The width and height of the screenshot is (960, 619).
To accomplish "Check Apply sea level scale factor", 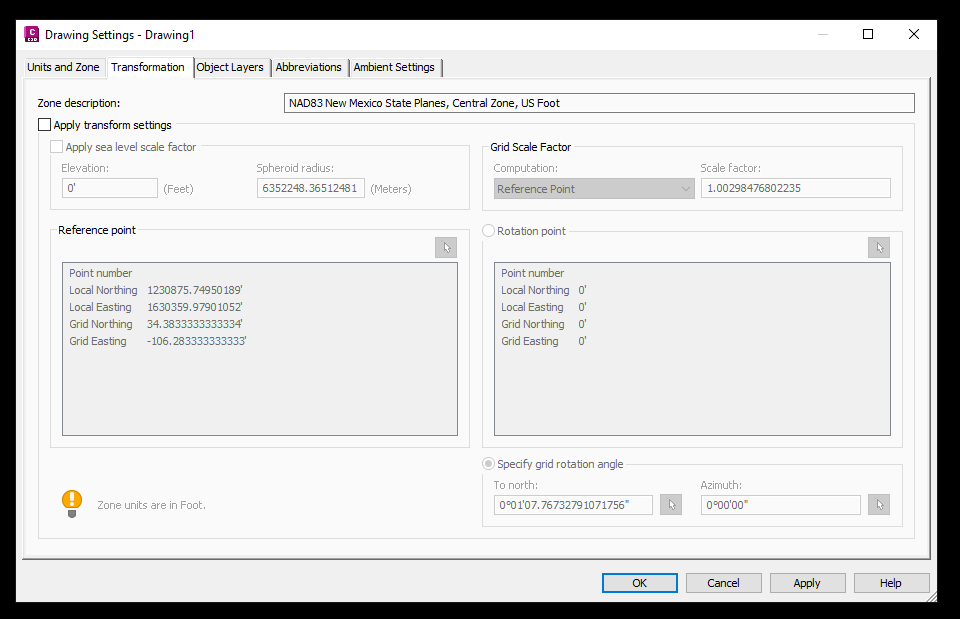I will (x=57, y=146).
